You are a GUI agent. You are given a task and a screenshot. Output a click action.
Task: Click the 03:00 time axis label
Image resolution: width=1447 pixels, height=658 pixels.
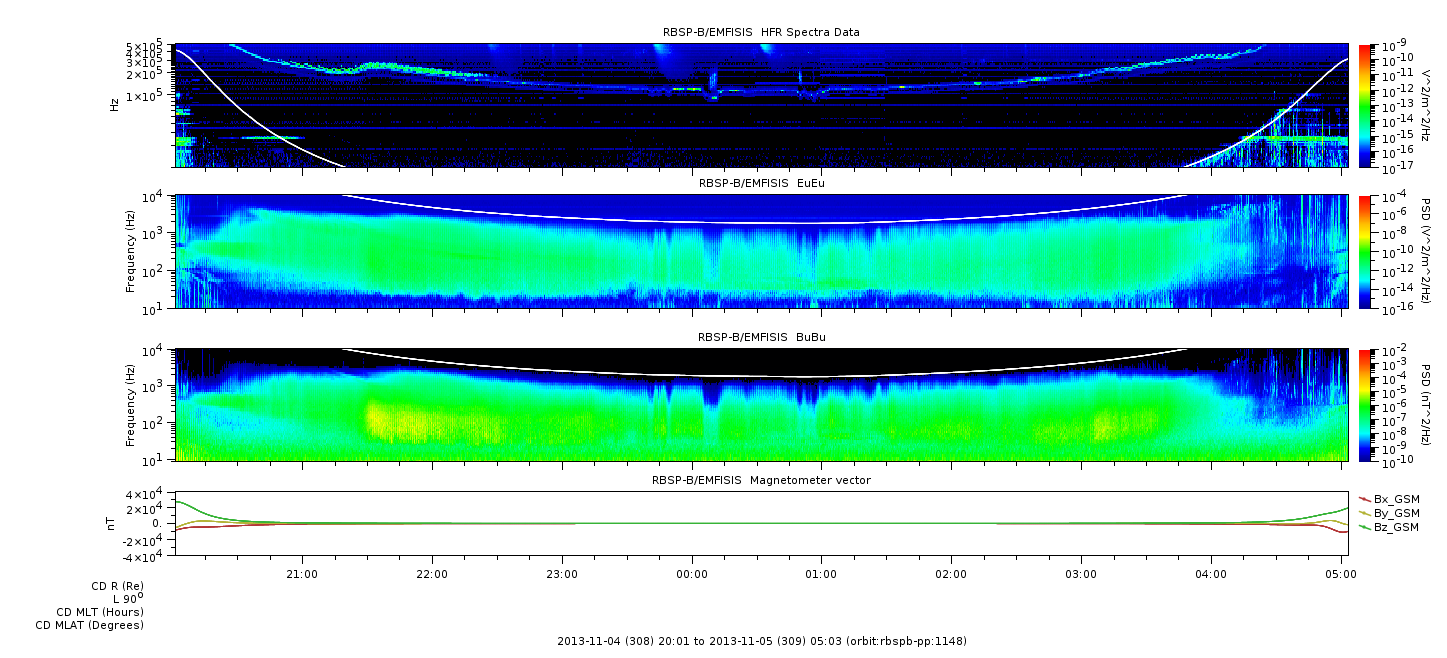coord(1081,574)
